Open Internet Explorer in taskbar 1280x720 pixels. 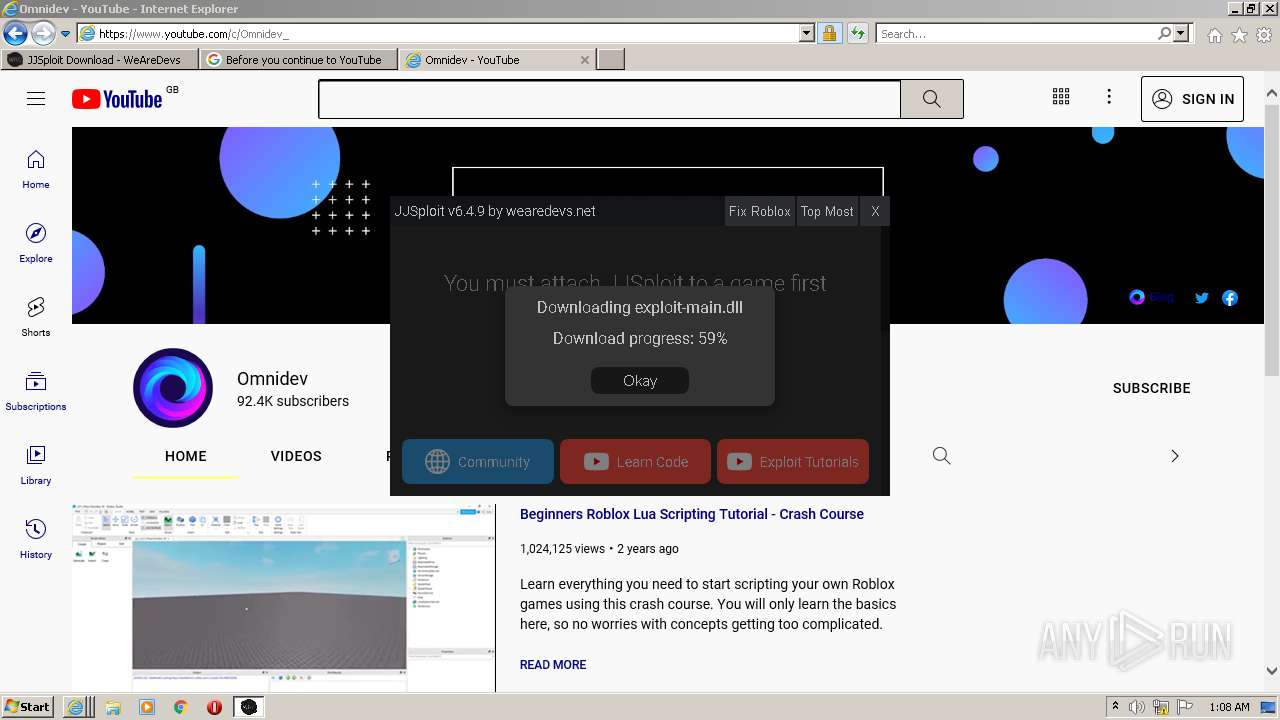(x=77, y=707)
